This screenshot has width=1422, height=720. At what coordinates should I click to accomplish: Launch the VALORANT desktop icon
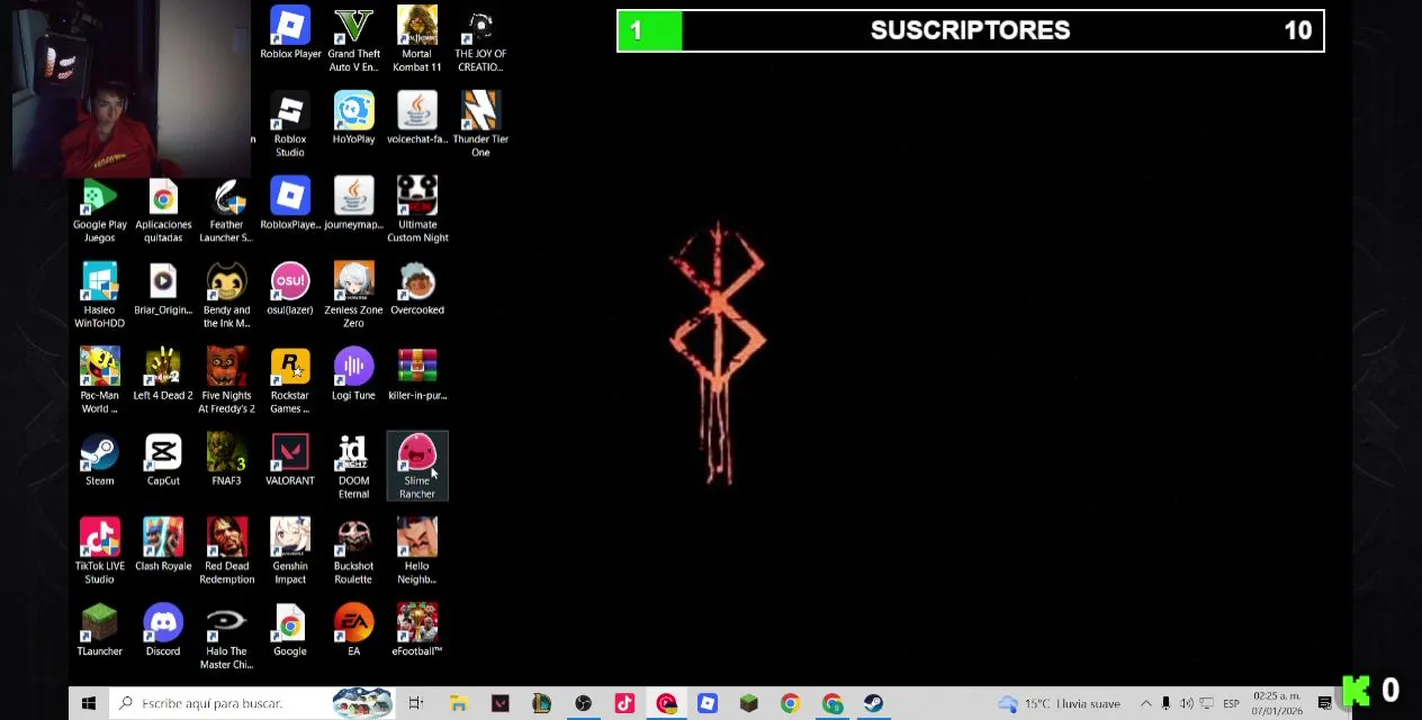tap(290, 460)
